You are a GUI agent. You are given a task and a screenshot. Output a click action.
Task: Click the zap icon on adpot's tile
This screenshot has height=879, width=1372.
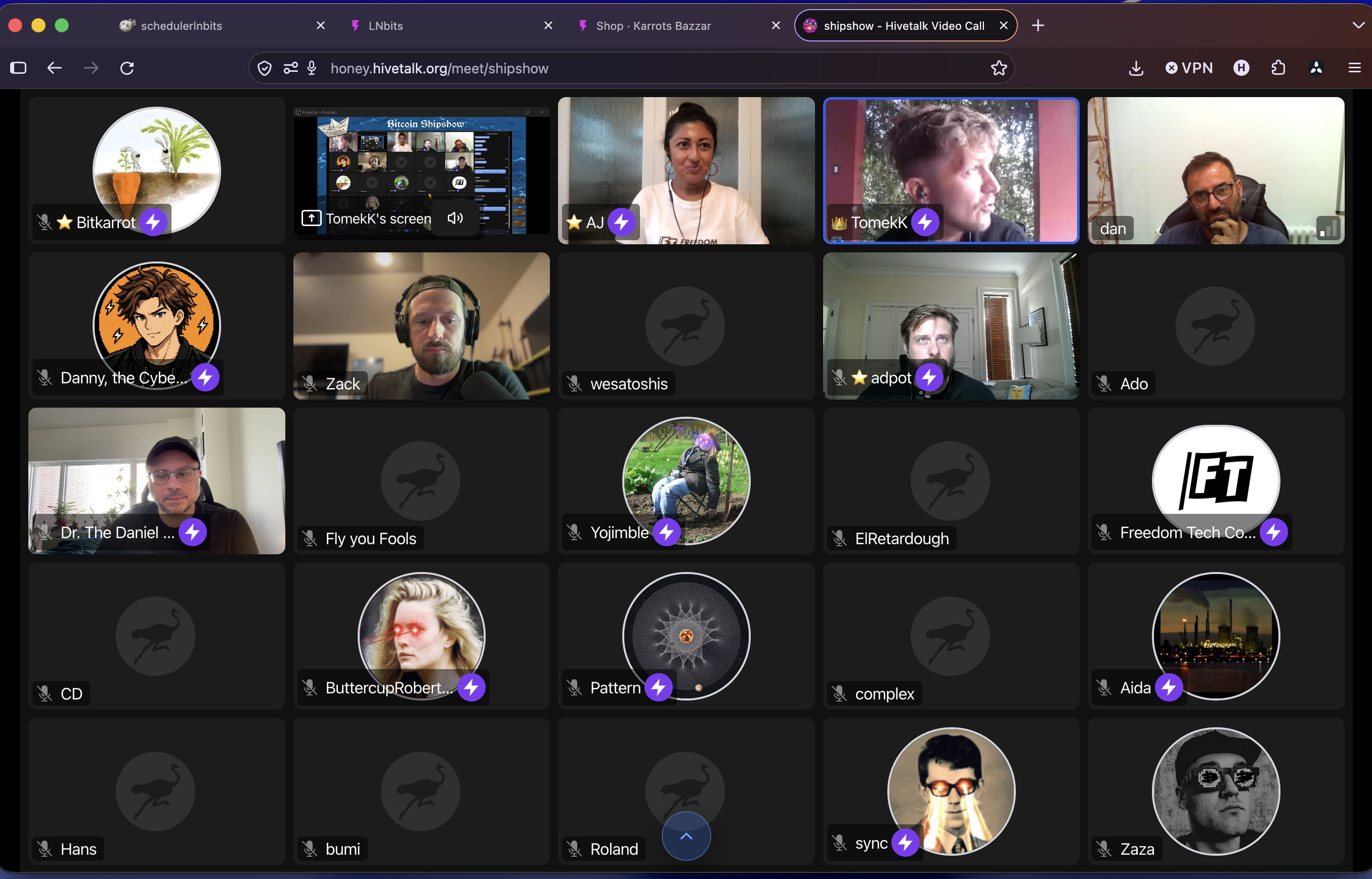click(929, 377)
